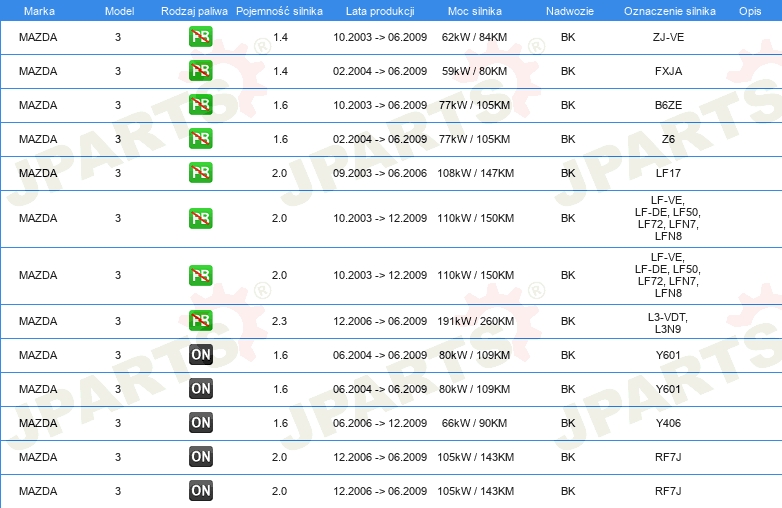Select the 1.4 capacity in the ZJ-VE row
This screenshot has height=508, width=782.
[x=280, y=37]
